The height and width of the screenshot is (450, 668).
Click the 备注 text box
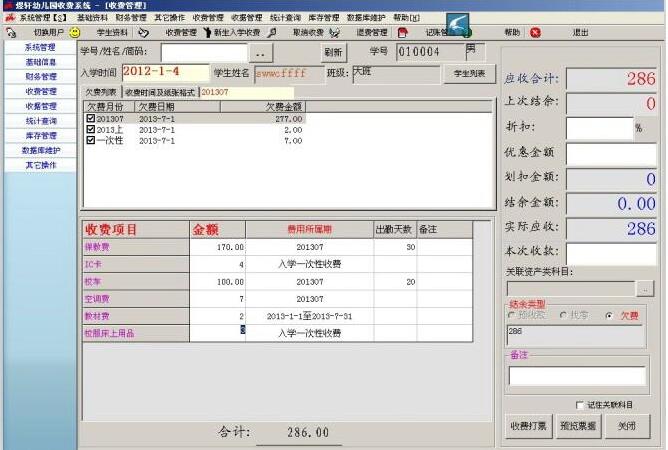[577, 376]
